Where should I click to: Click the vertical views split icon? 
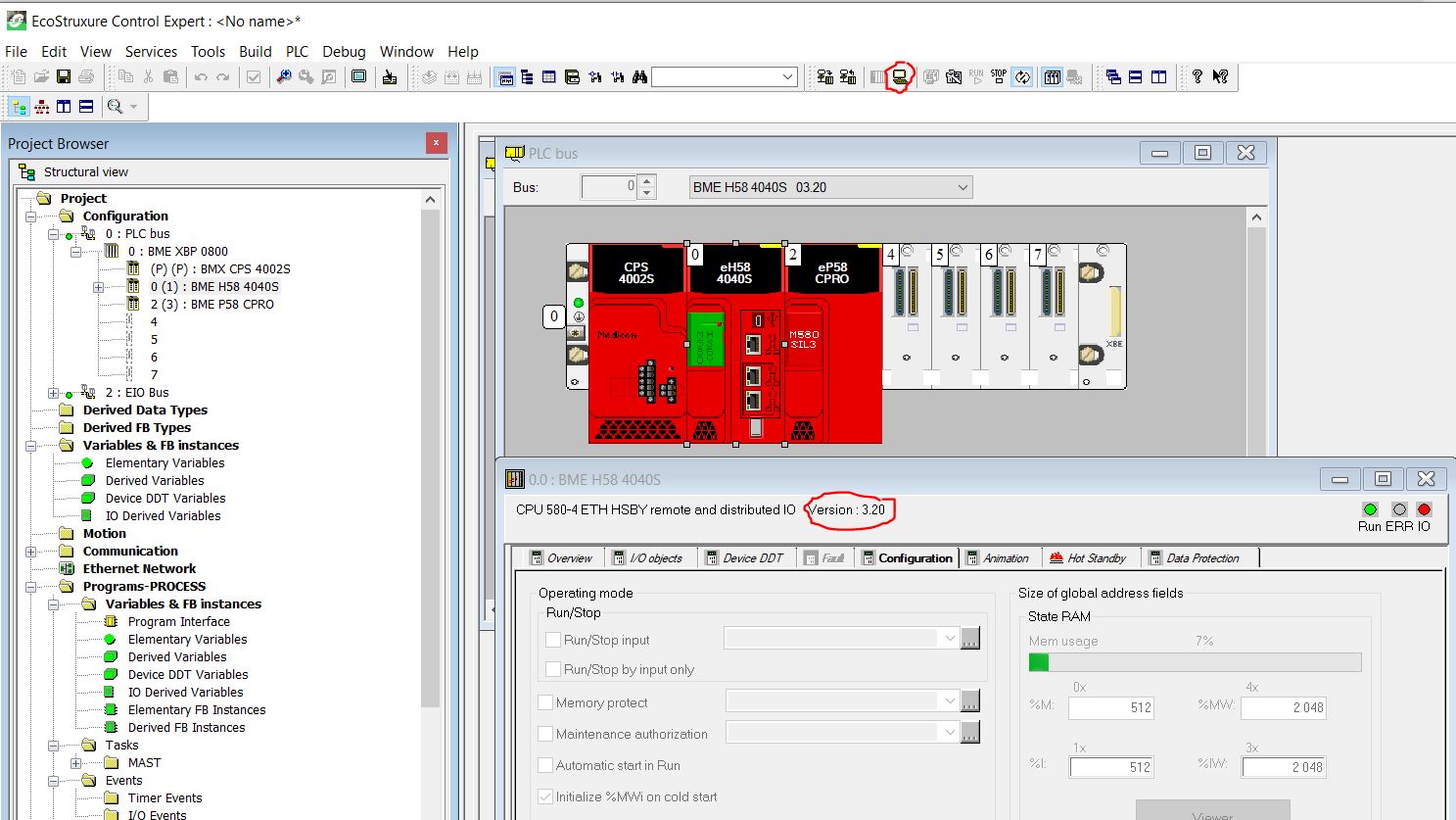click(x=64, y=106)
